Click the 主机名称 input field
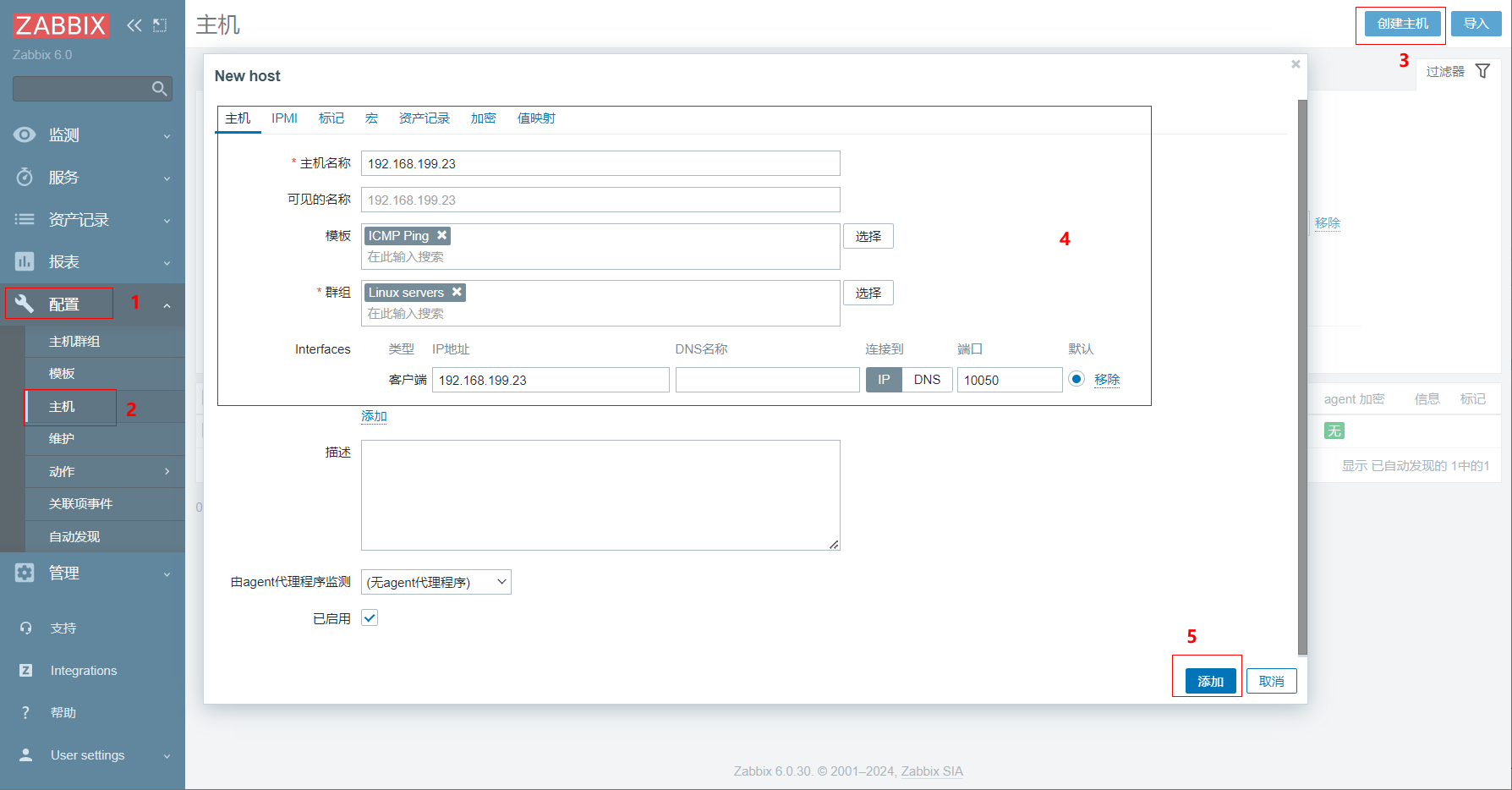Image resolution: width=1512 pixels, height=790 pixels. click(600, 163)
